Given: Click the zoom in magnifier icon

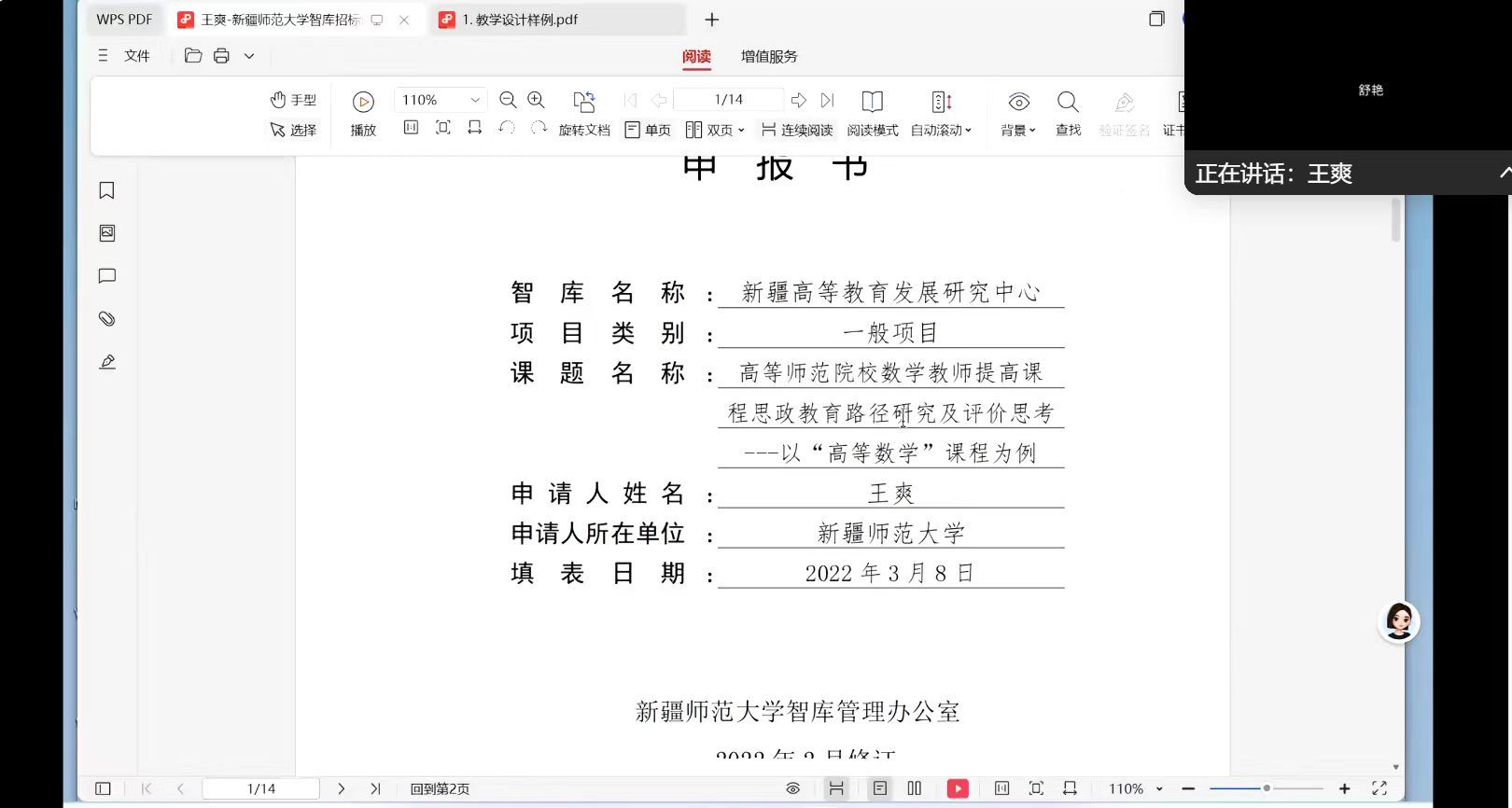Looking at the screenshot, I should pyautogui.click(x=536, y=100).
